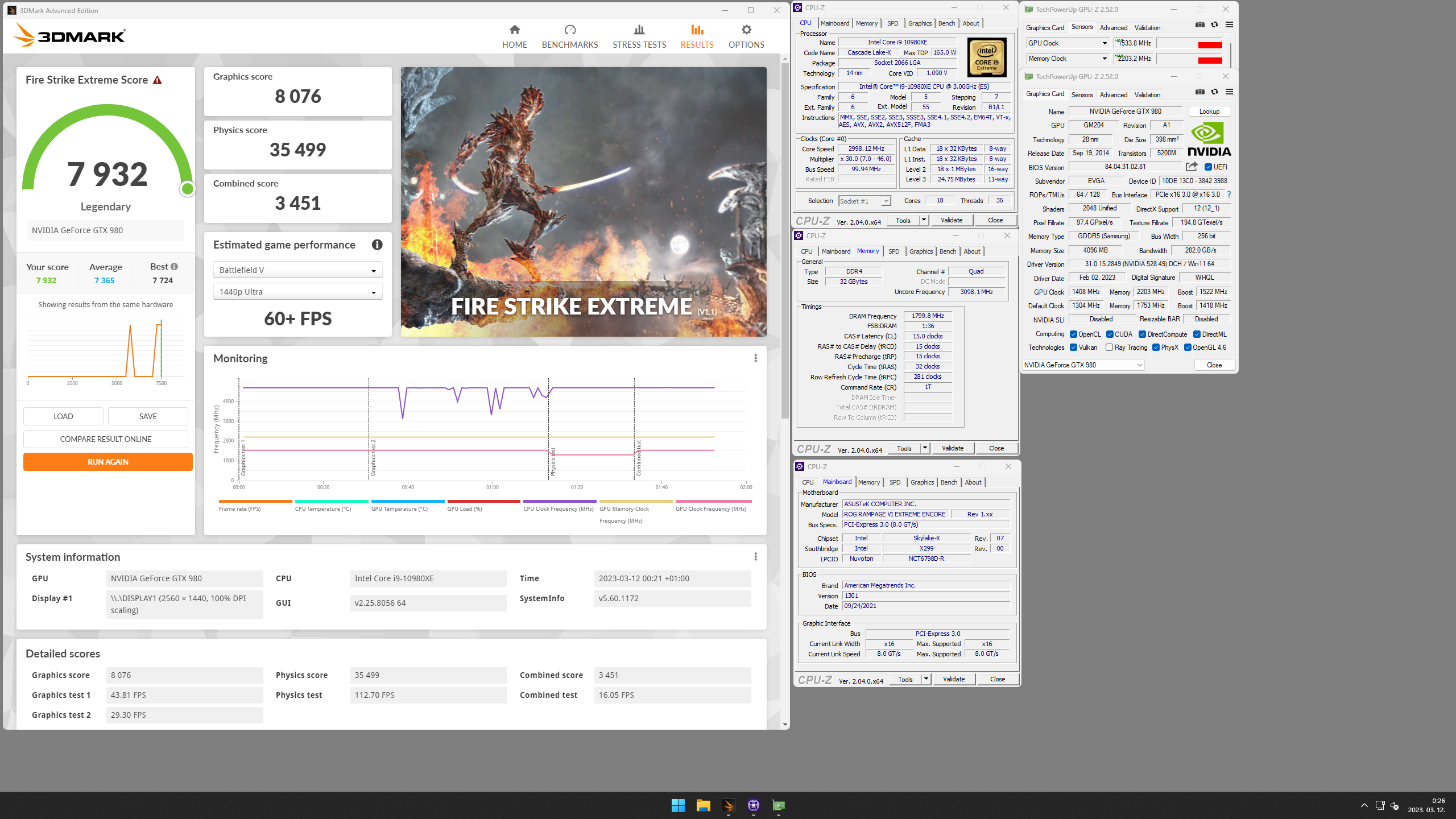Click the SAVE button
Viewport: 1456px width, 819px height.
[148, 416]
